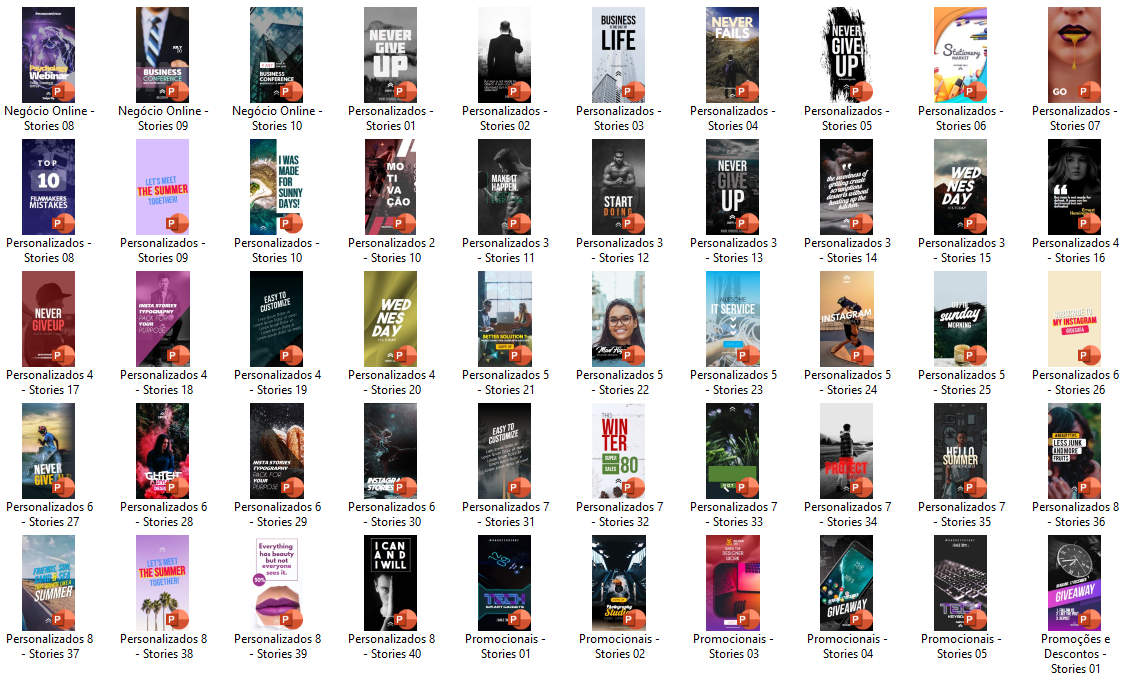The height and width of the screenshot is (677, 1127).
Task: Select the Personalizados 6 - Stories 28 file
Action: coord(162,451)
